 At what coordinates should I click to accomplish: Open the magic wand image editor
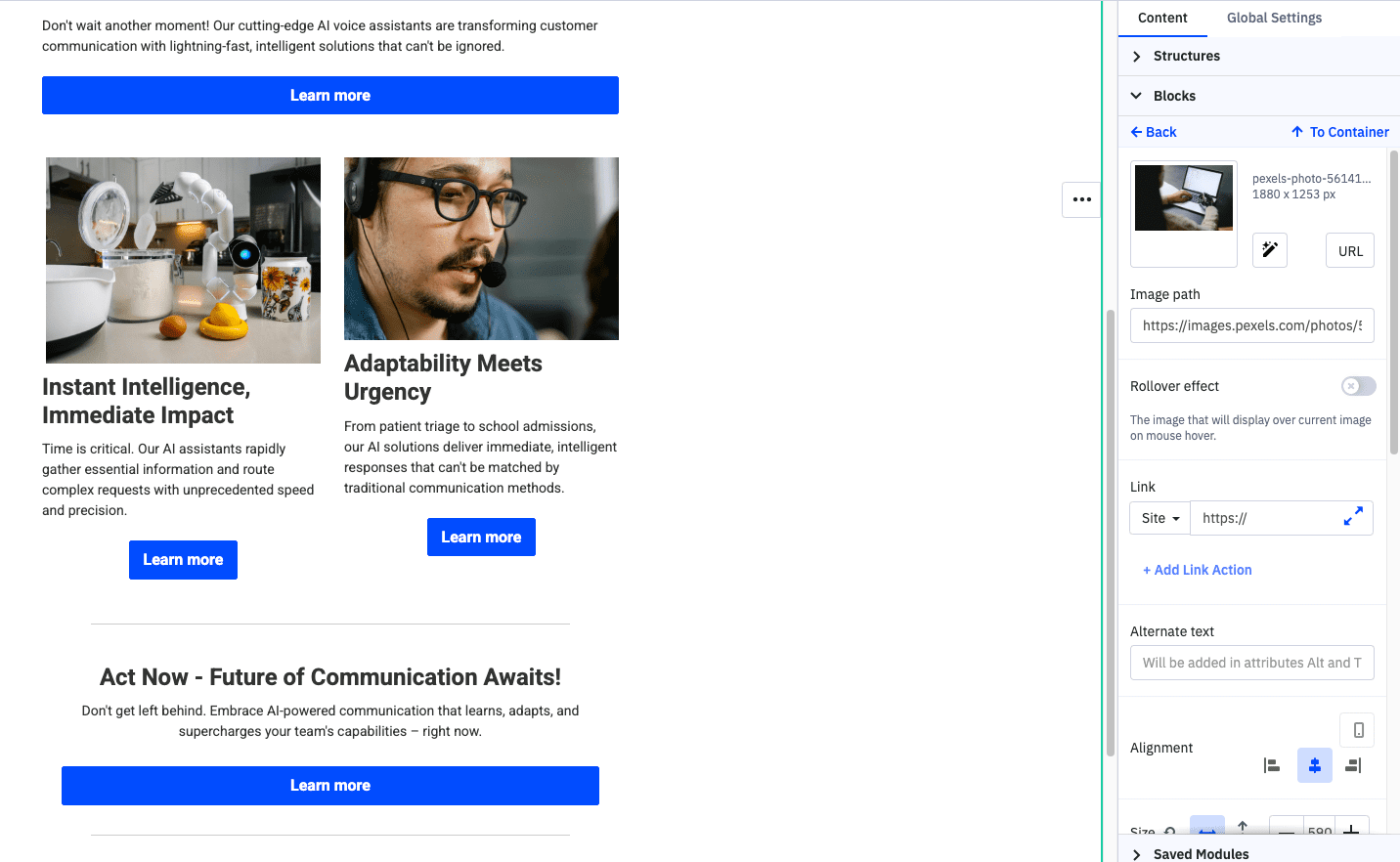(x=1269, y=250)
